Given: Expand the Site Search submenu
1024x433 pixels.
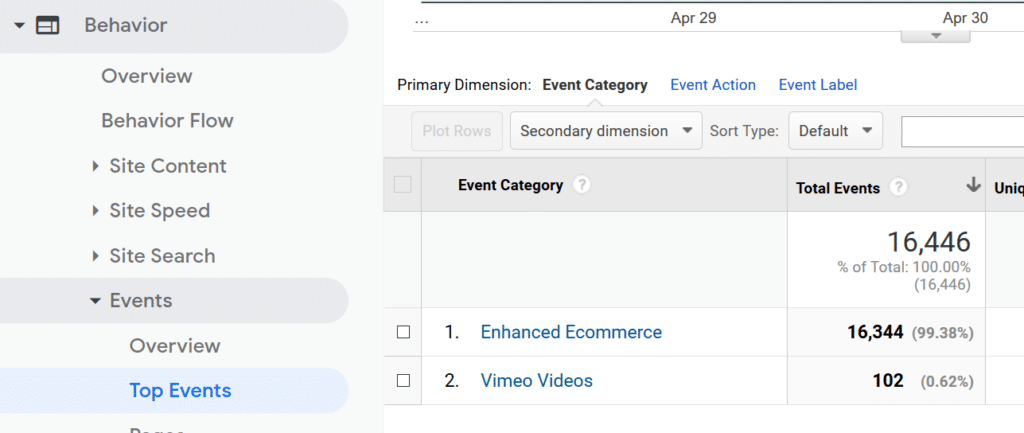Looking at the screenshot, I should (96, 256).
